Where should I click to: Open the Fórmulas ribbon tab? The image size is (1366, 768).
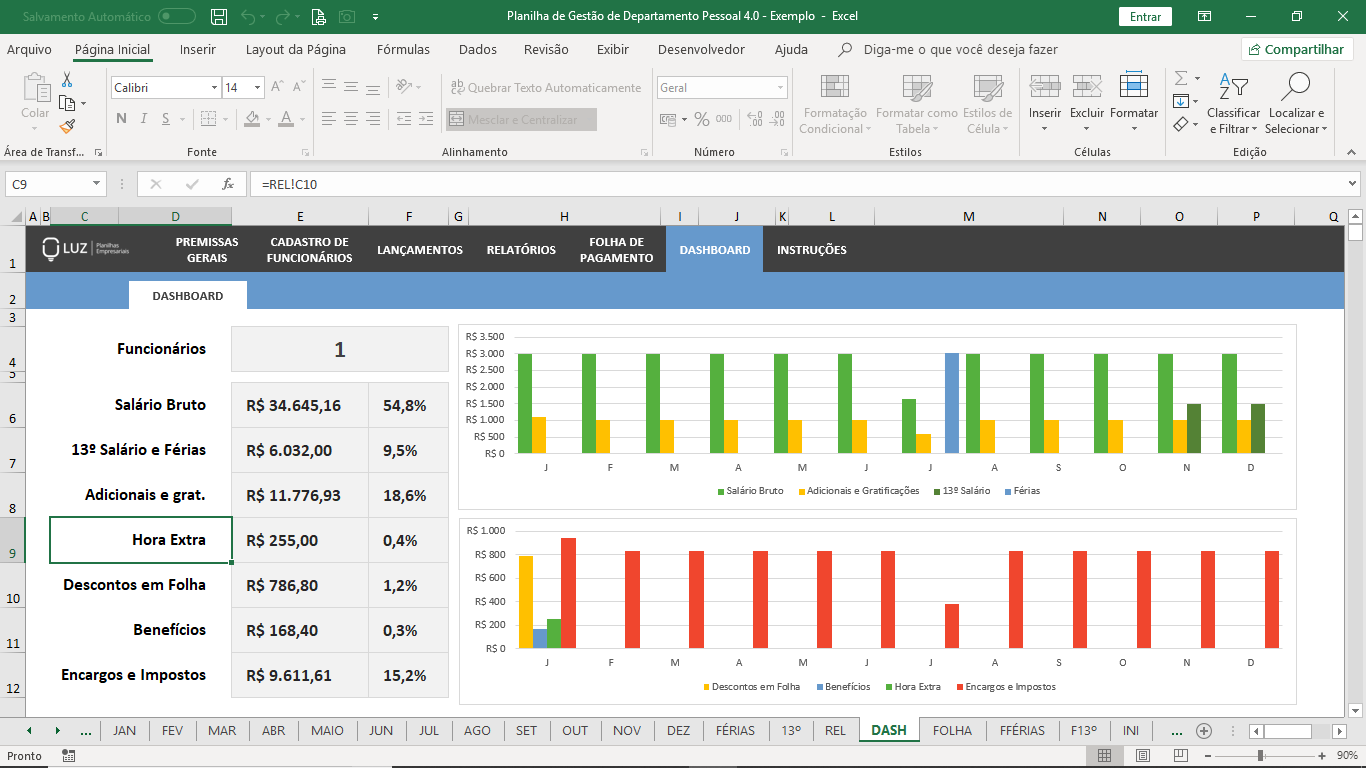pyautogui.click(x=403, y=49)
